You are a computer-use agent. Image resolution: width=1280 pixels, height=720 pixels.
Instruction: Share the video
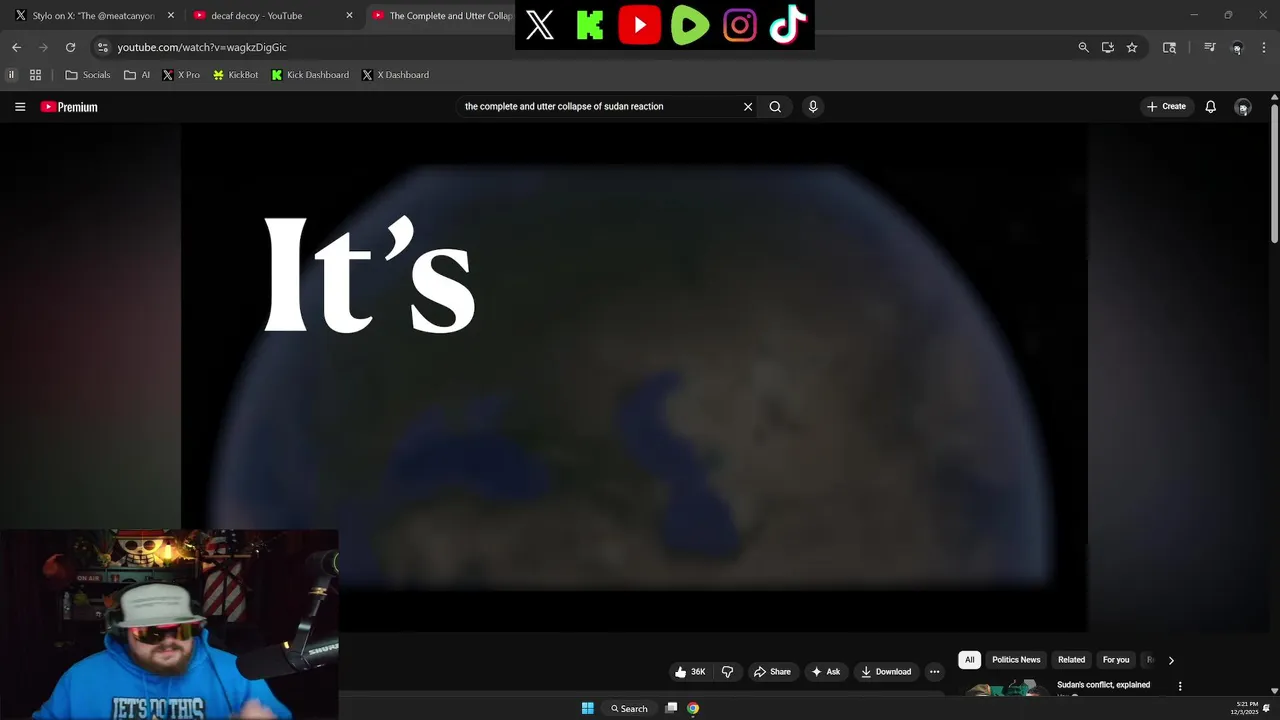tap(772, 672)
